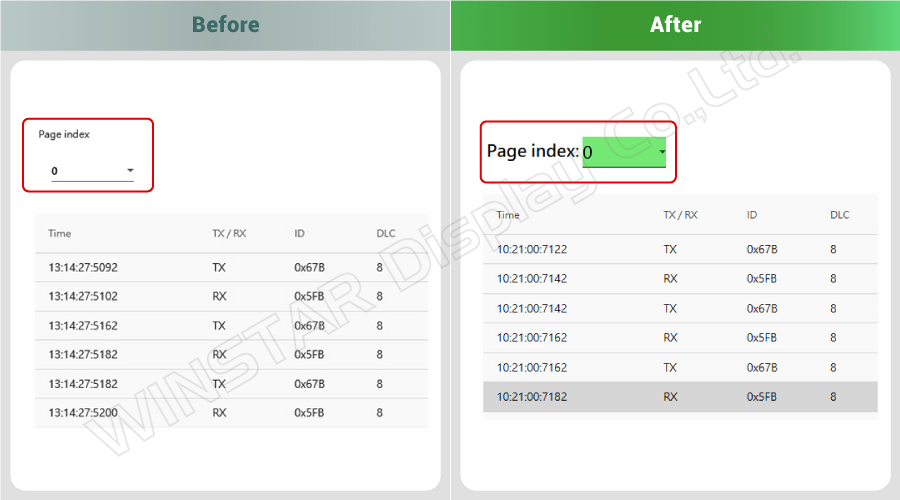This screenshot has height=500, width=900.
Task: Select the highlighted row 10:21:00:7182
Action: [x=680, y=397]
